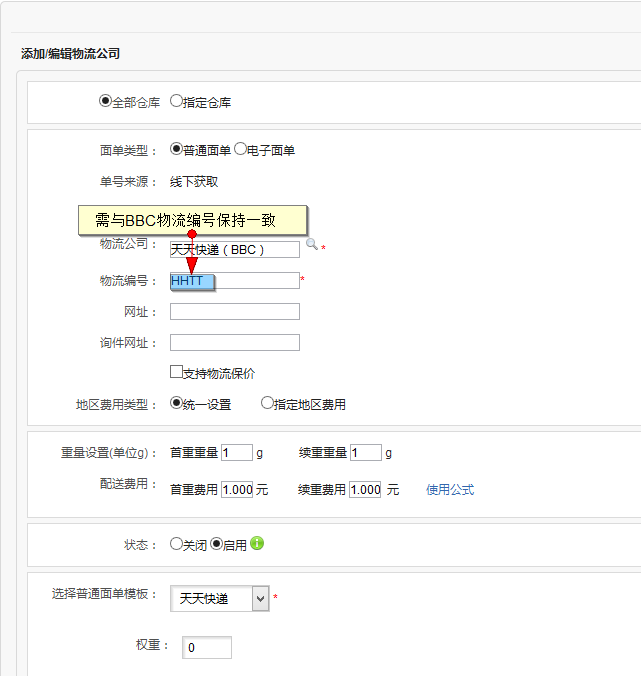Click the 面单类型 label
The image size is (641, 676).
(128, 151)
